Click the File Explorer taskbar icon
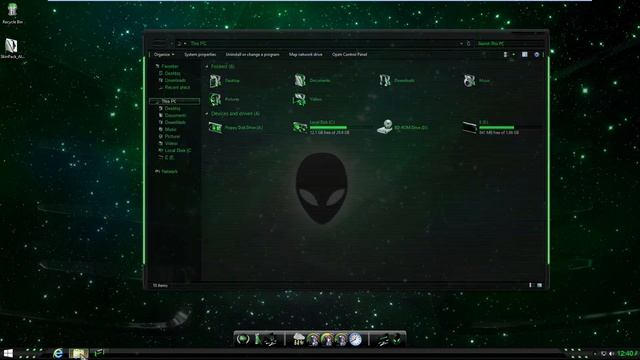The height and width of the screenshot is (360, 640). coord(79,353)
